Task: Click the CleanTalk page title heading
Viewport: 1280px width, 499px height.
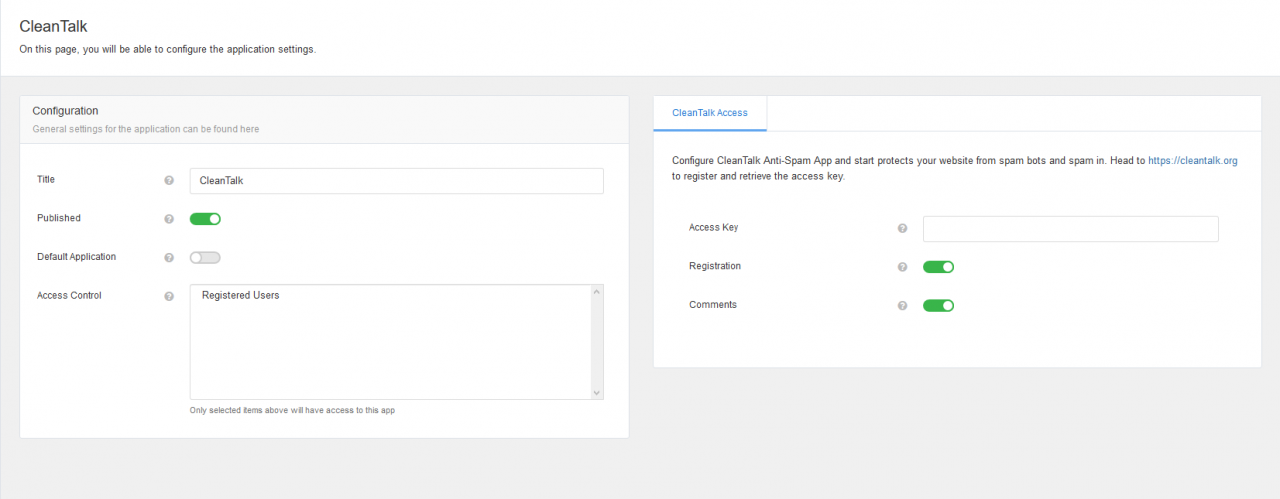Action: coord(53,27)
